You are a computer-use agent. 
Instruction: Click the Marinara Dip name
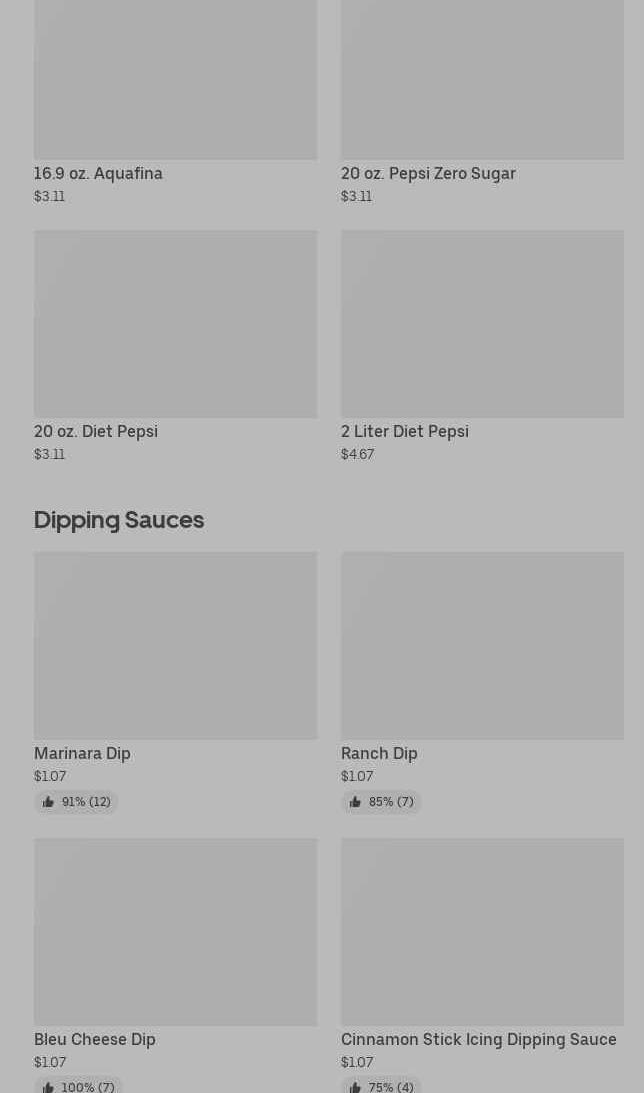point(82,753)
